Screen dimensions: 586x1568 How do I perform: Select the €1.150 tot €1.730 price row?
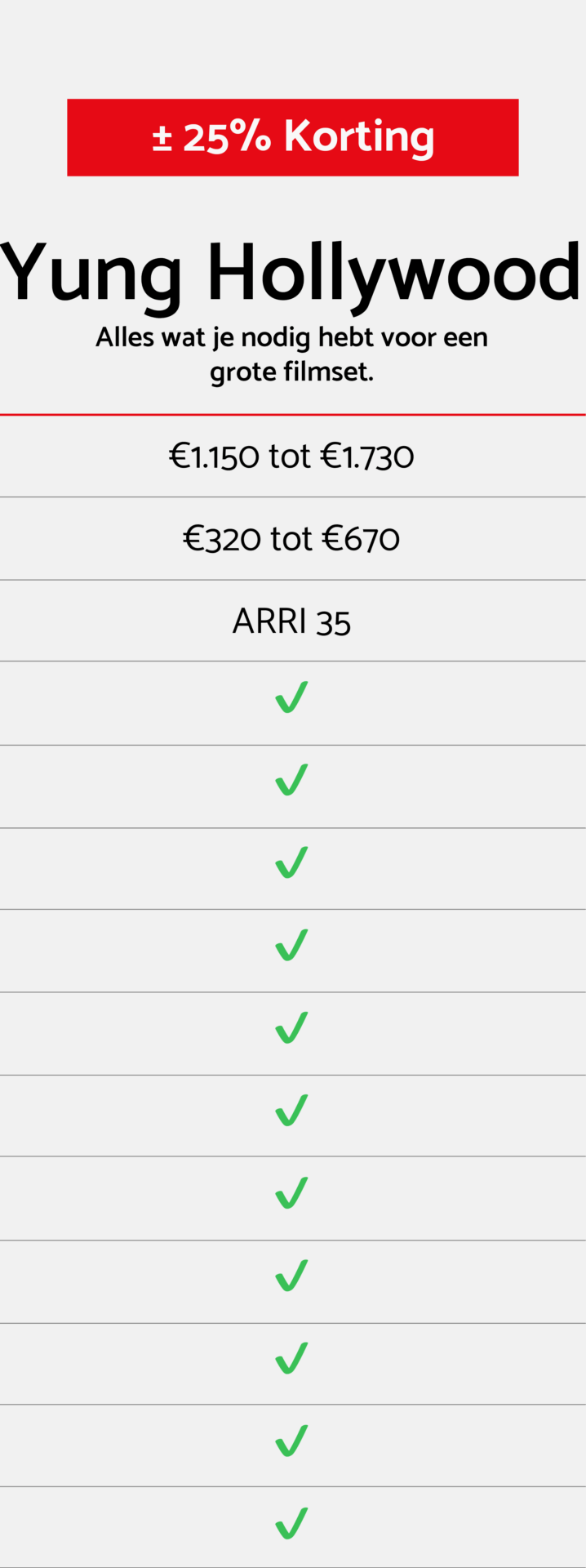[x=291, y=456]
